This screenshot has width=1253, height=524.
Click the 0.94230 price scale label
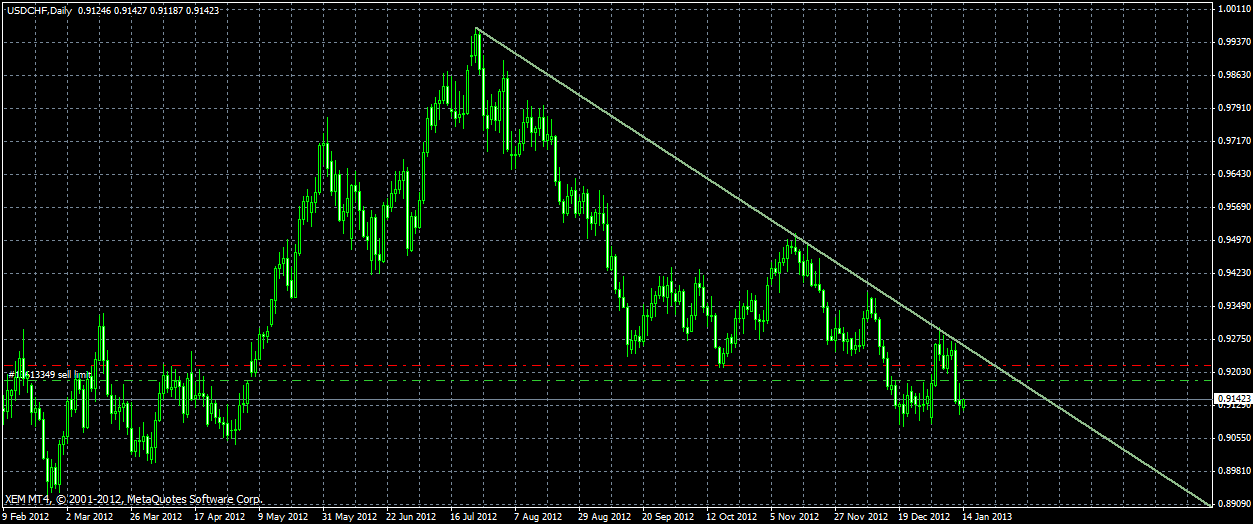[x=1233, y=273]
